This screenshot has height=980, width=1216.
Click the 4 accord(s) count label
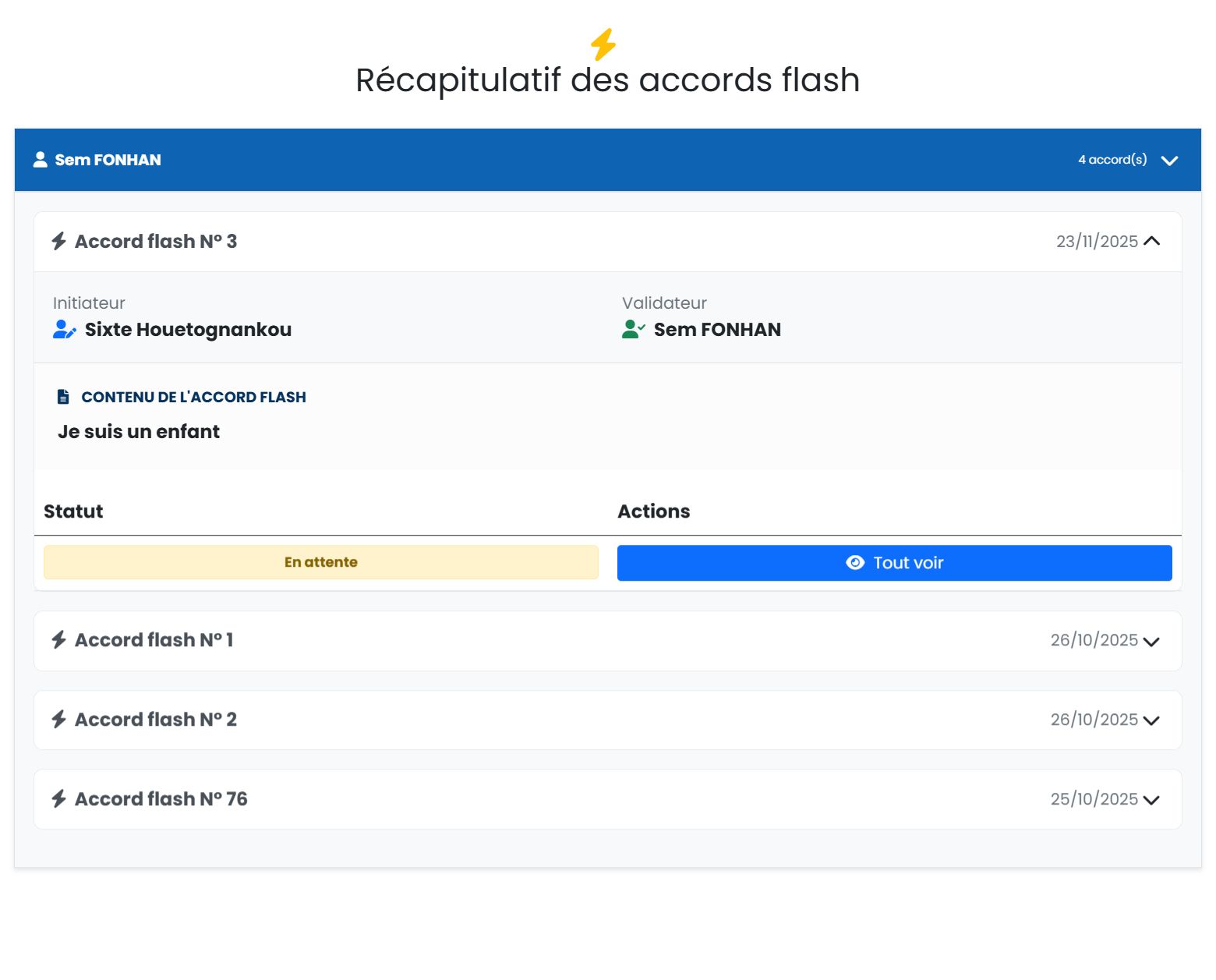tap(1112, 160)
